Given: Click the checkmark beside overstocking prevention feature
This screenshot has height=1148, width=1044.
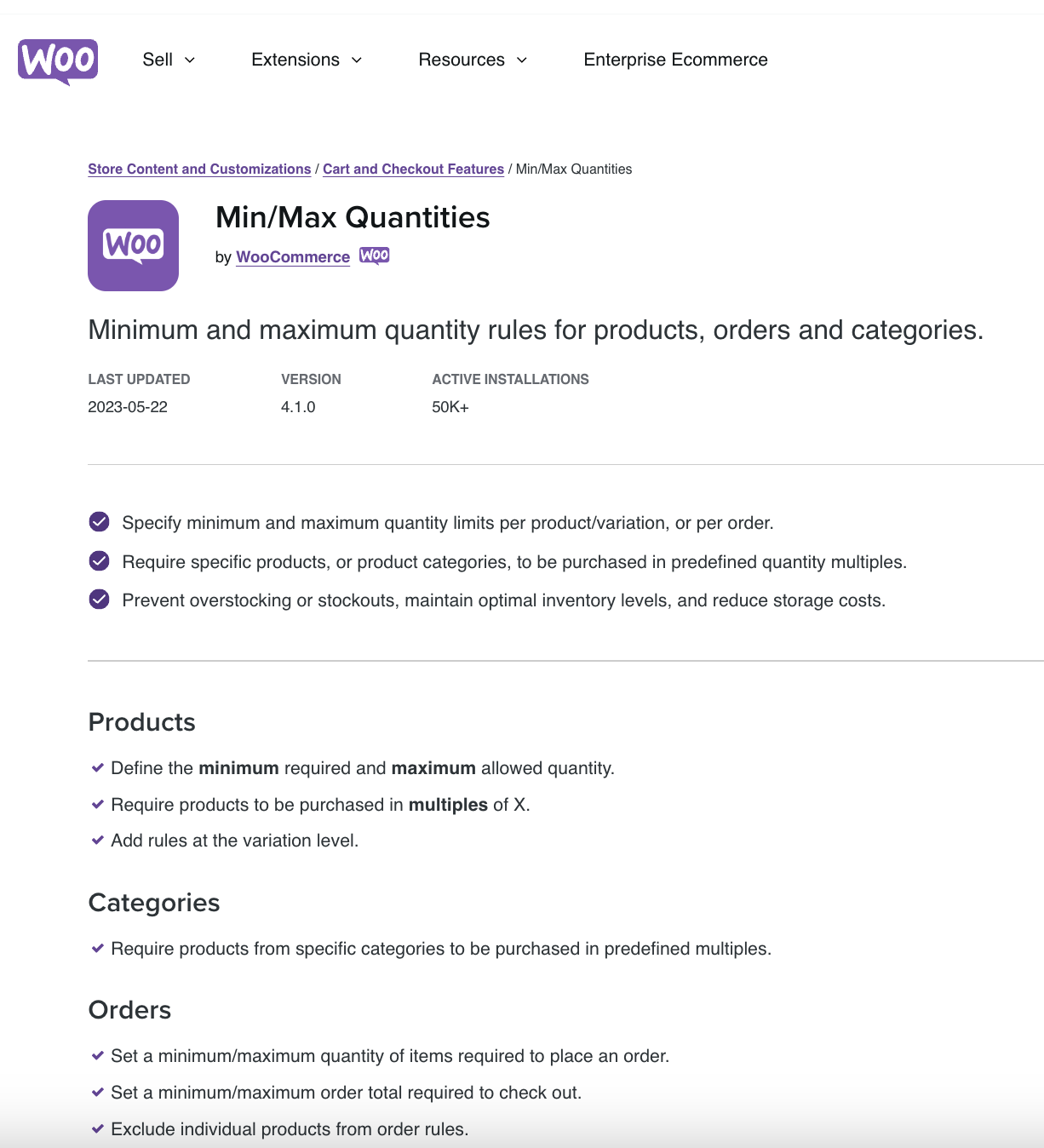Looking at the screenshot, I should [99, 599].
